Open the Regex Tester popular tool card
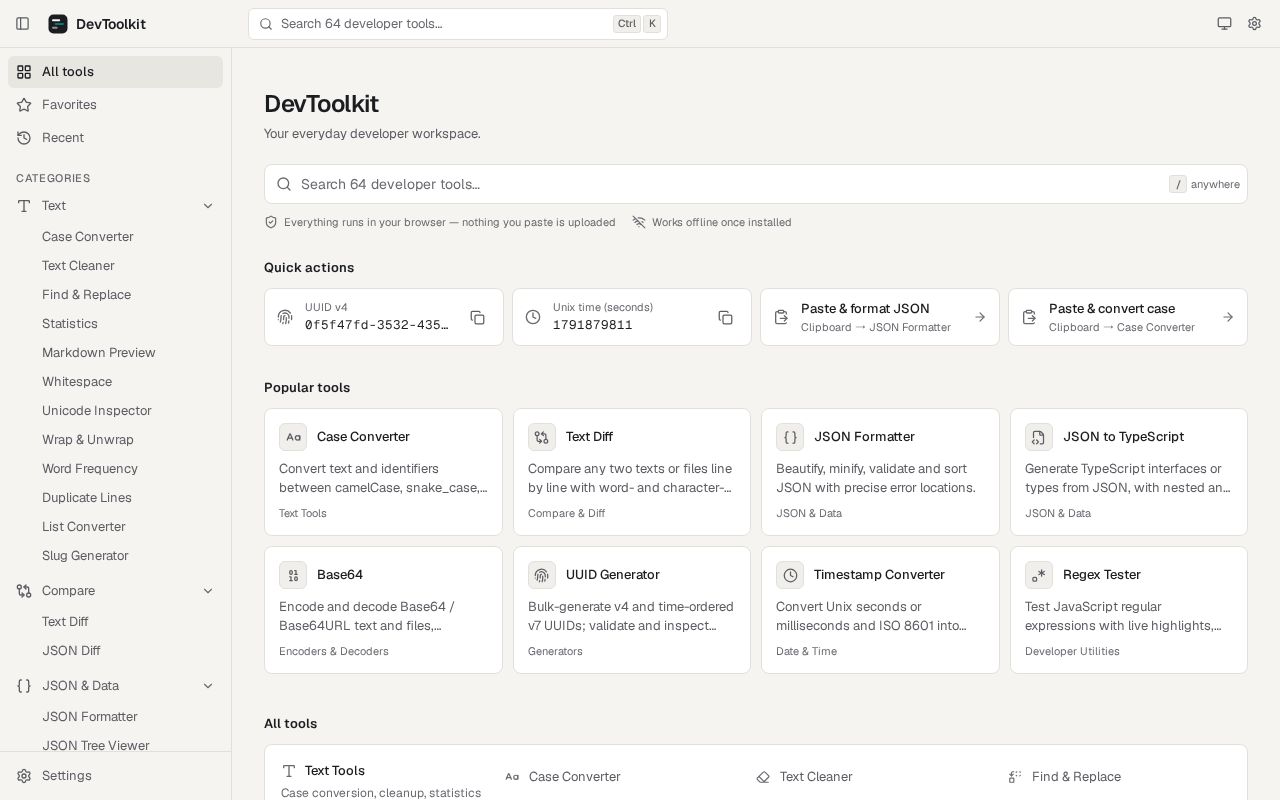 point(1129,610)
